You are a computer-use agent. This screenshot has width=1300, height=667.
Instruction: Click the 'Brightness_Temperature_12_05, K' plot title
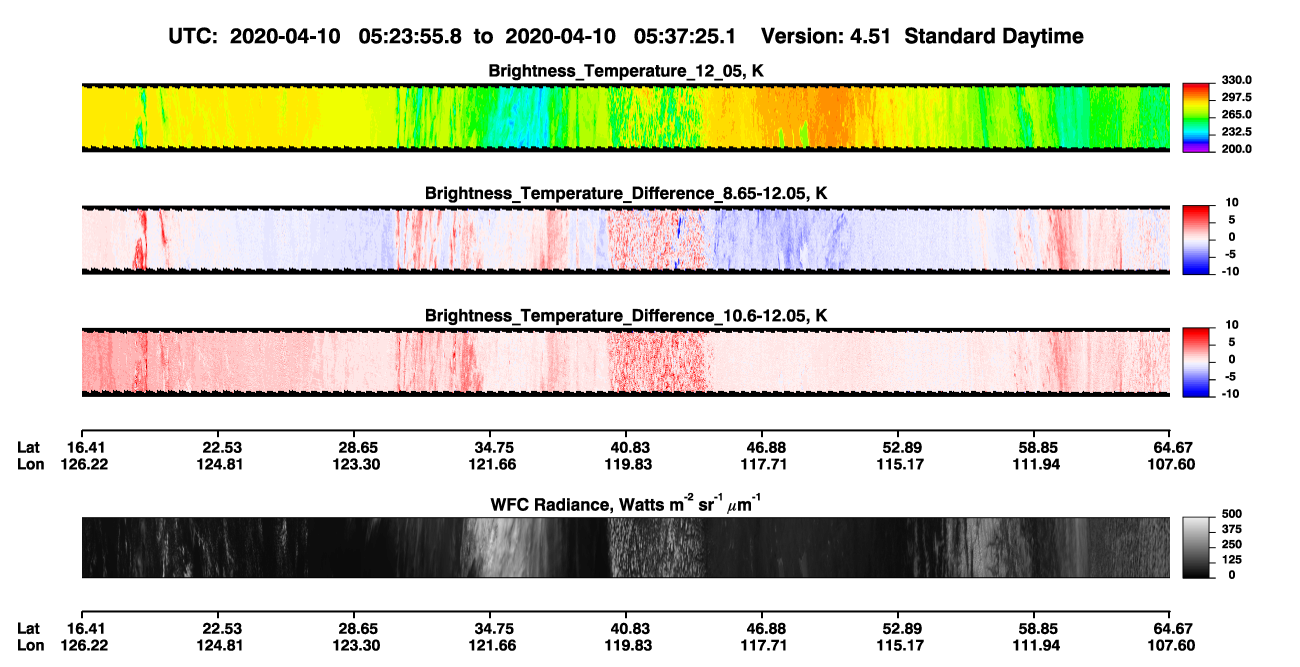tap(626, 71)
